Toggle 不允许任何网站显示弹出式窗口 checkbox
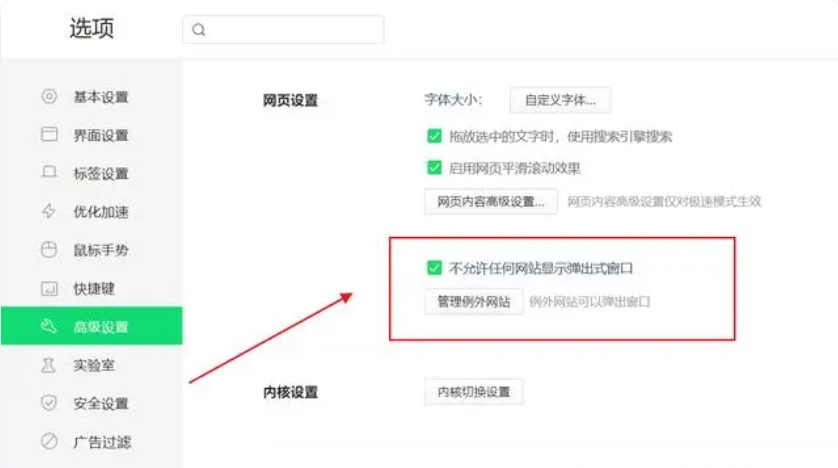The height and width of the screenshot is (468, 838). point(434,268)
